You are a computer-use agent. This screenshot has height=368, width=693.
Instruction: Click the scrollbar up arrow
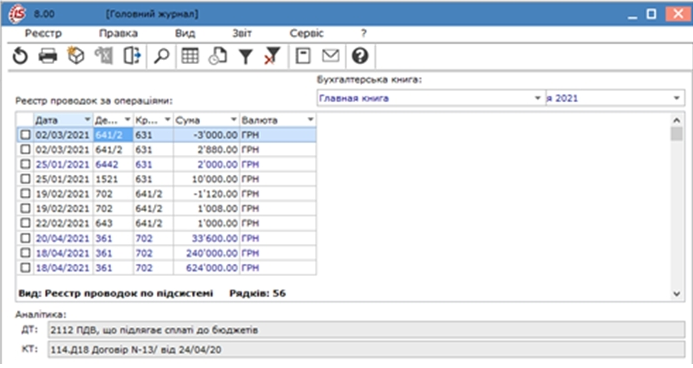coord(676,120)
